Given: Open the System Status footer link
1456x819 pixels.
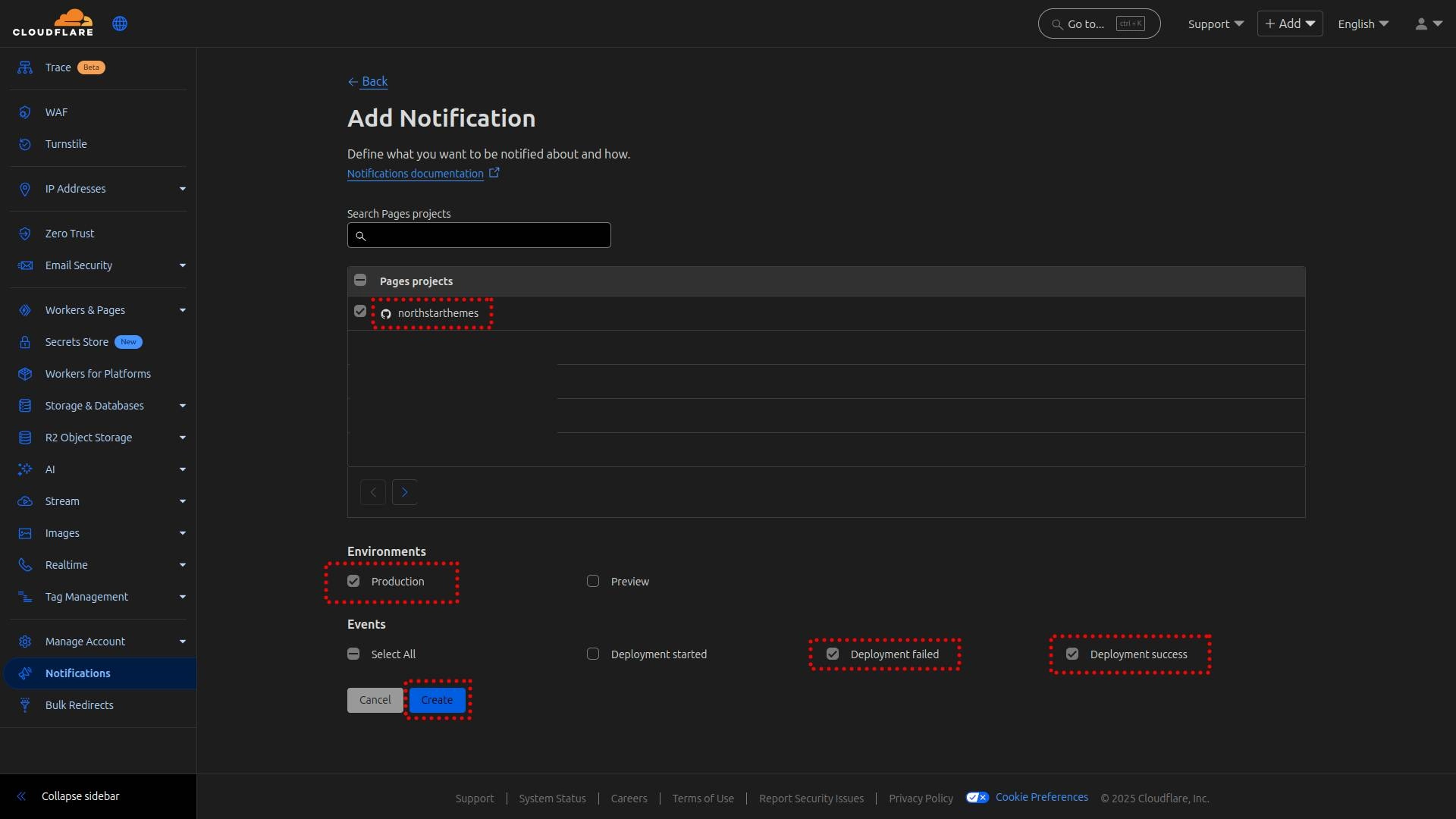Looking at the screenshot, I should [x=552, y=799].
